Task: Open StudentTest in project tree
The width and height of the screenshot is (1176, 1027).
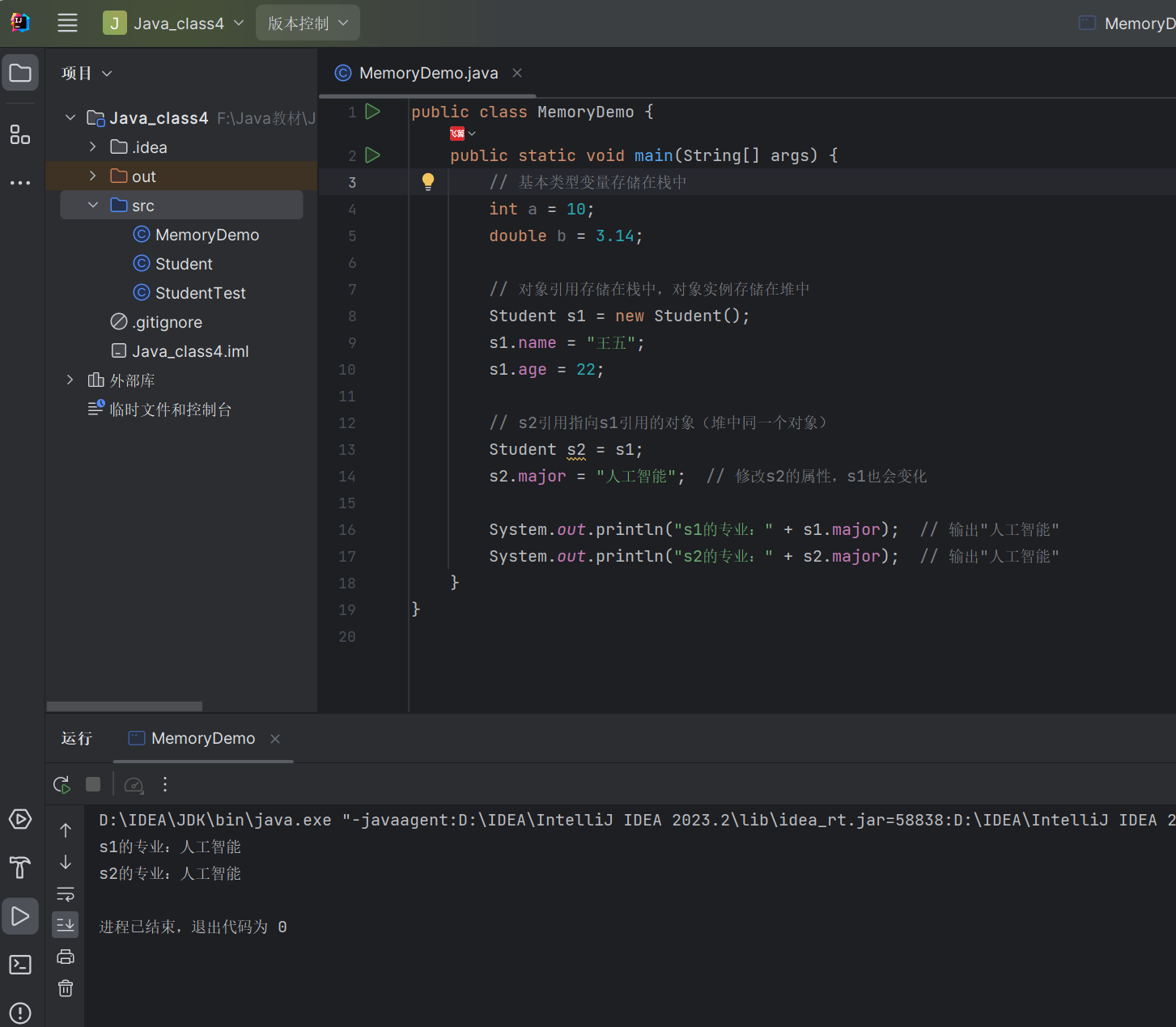Action: [x=200, y=293]
